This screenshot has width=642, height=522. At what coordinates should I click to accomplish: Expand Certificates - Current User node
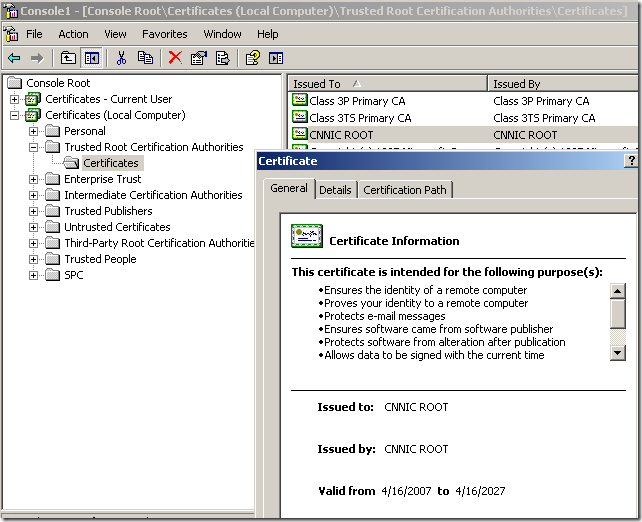(14, 99)
